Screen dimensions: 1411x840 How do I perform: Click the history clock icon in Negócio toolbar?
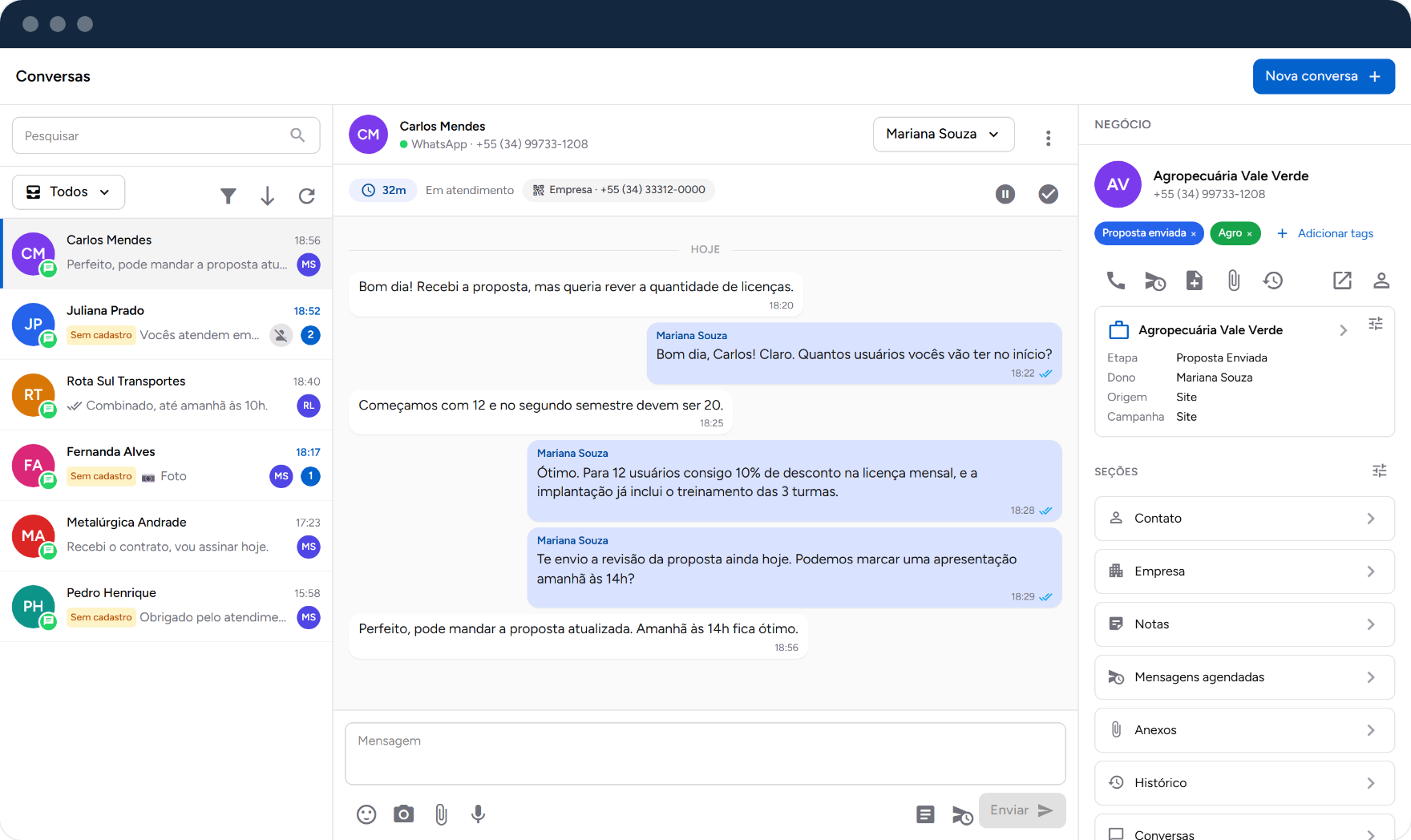1273,281
